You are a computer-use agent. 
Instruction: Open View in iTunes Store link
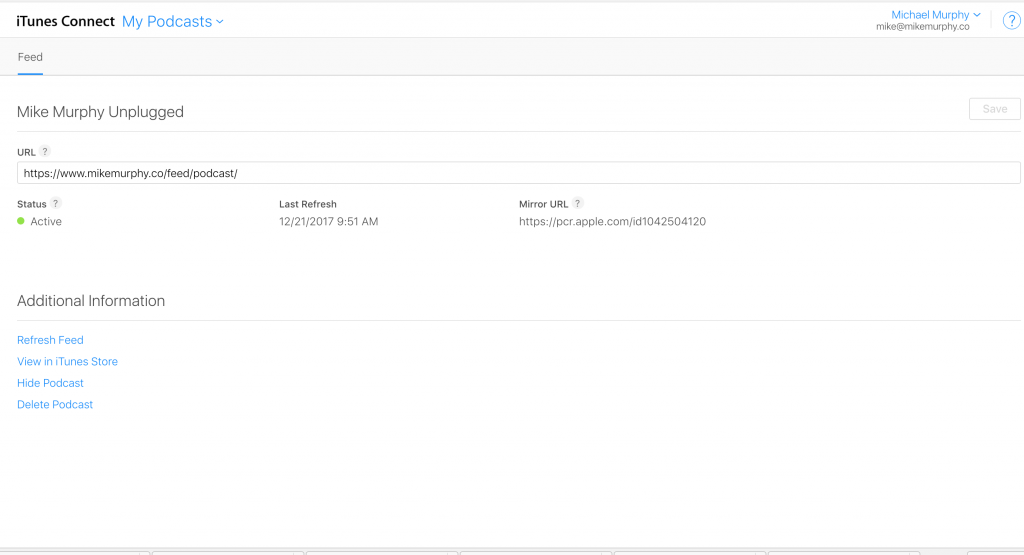[67, 362]
